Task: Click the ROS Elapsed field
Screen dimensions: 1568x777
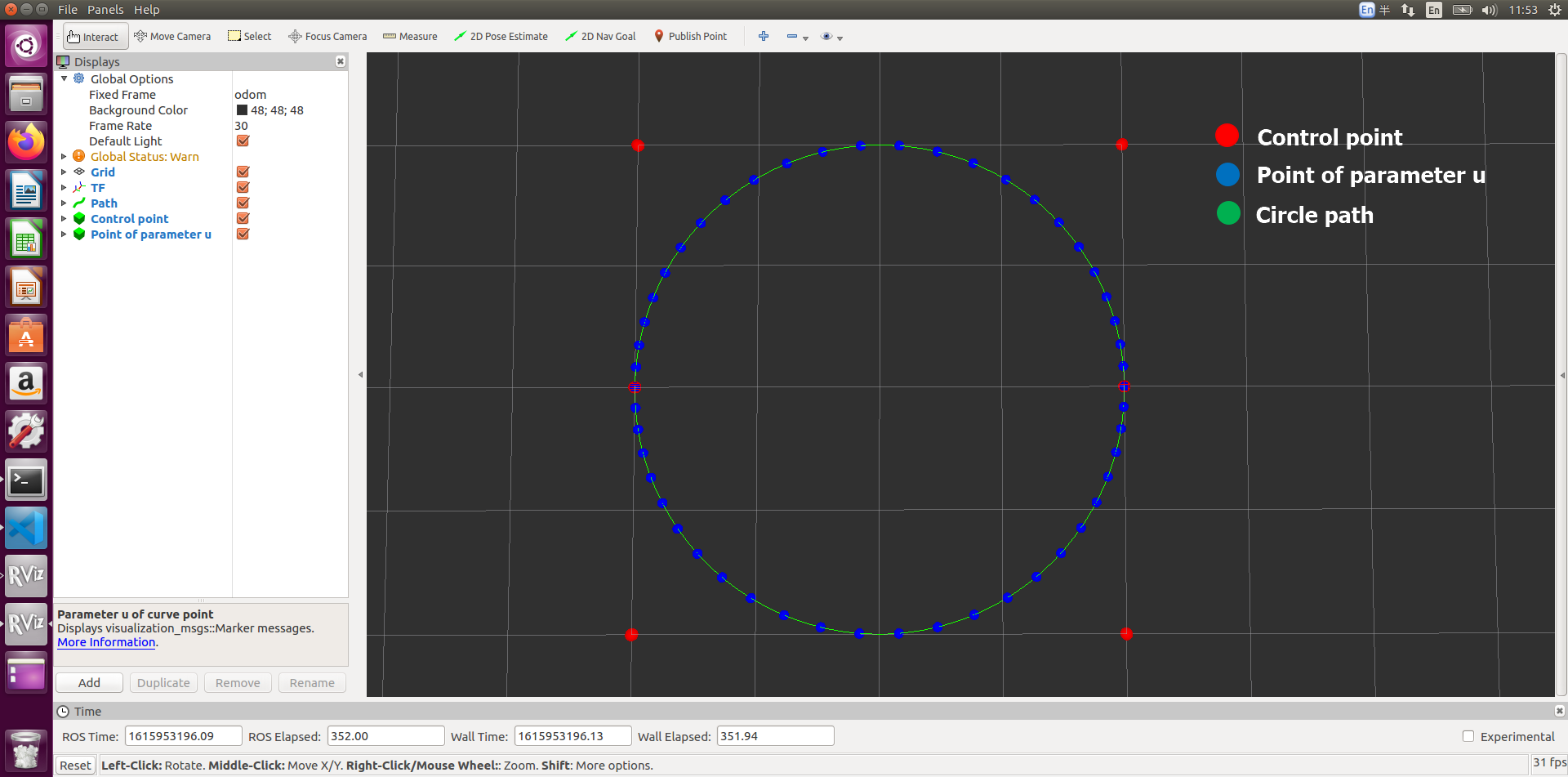Action: point(385,736)
